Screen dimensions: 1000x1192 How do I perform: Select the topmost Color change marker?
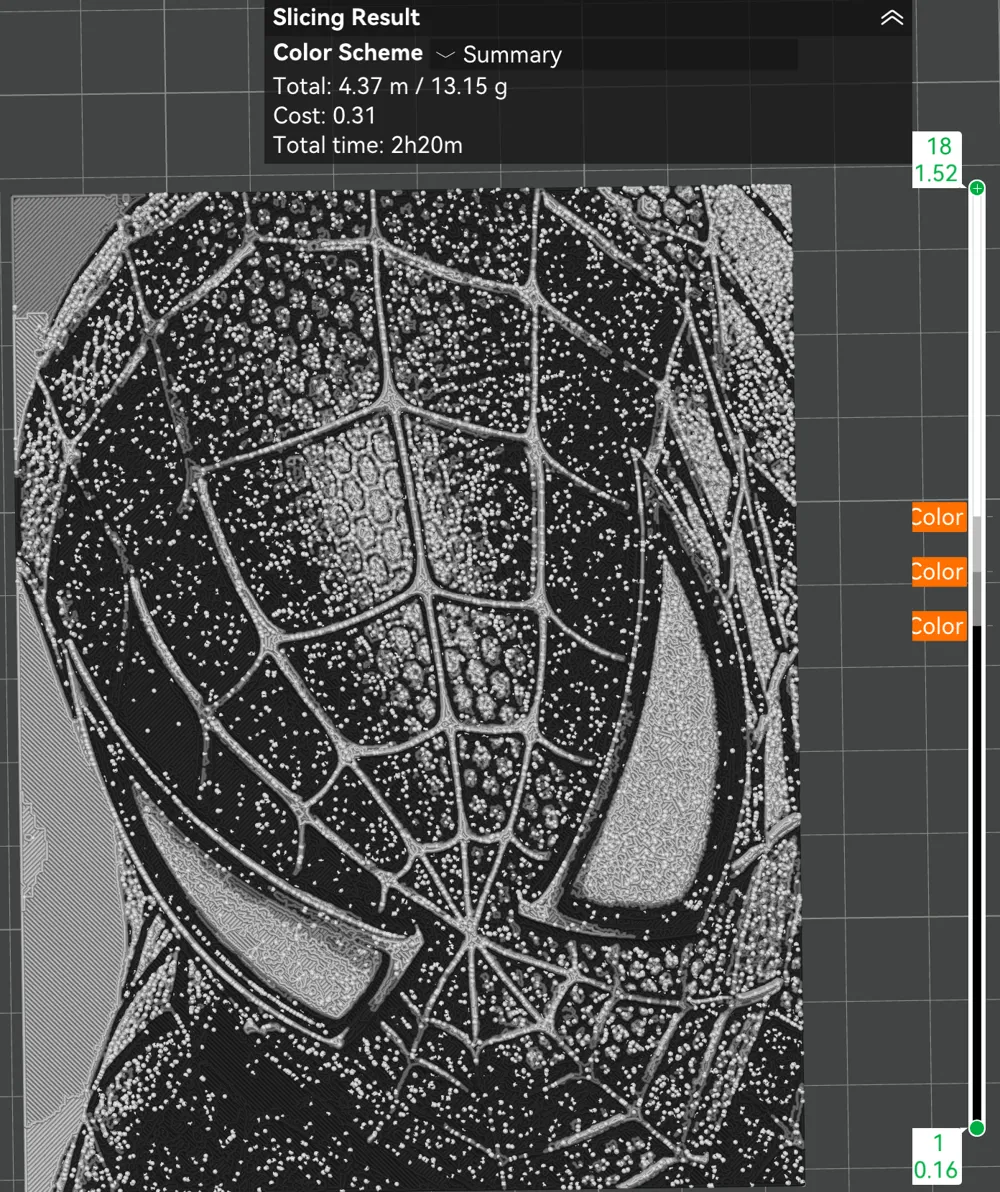tap(939, 517)
